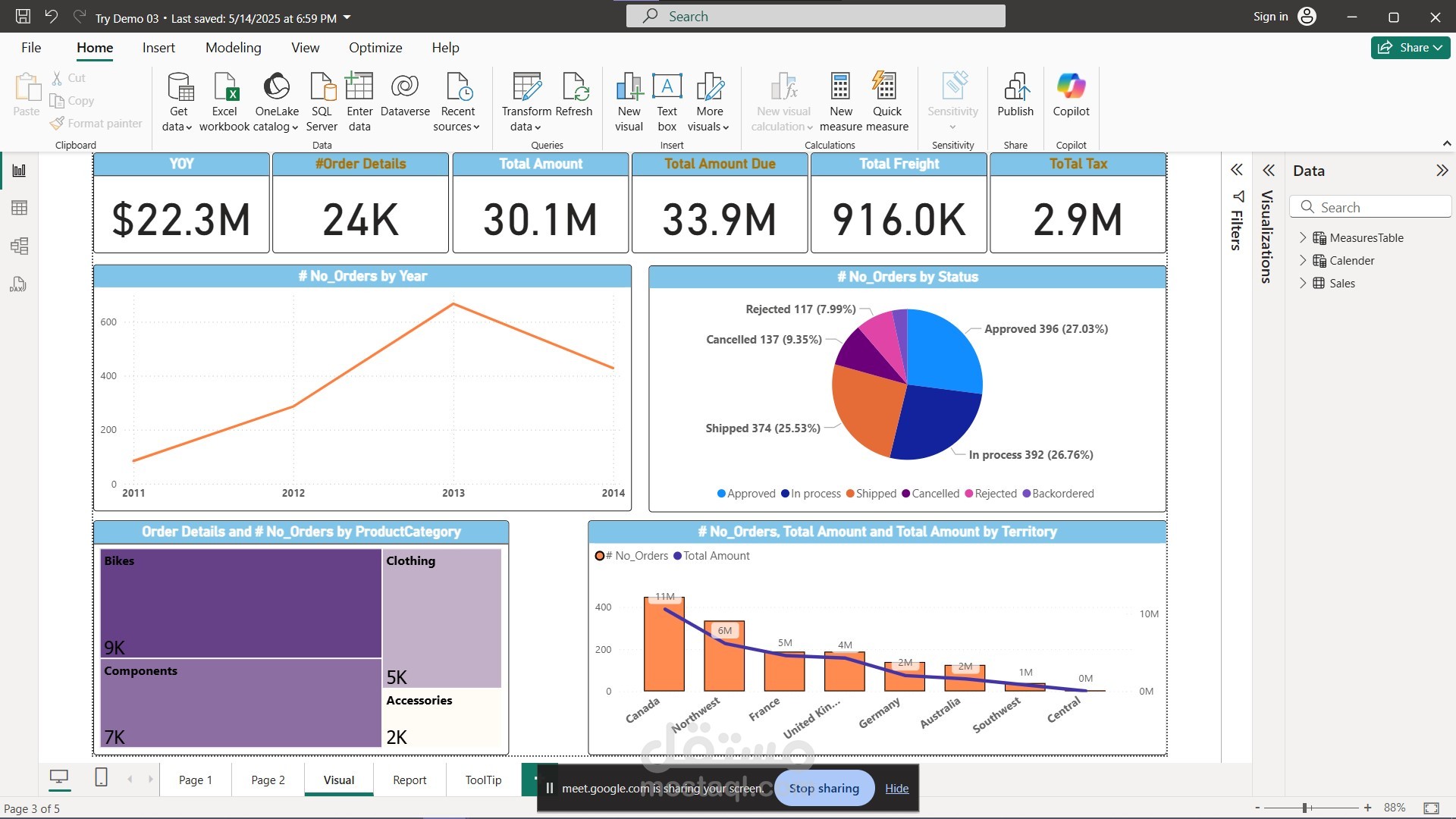Connect to SQL Server
Image resolution: width=1456 pixels, height=819 pixels.
[322, 102]
